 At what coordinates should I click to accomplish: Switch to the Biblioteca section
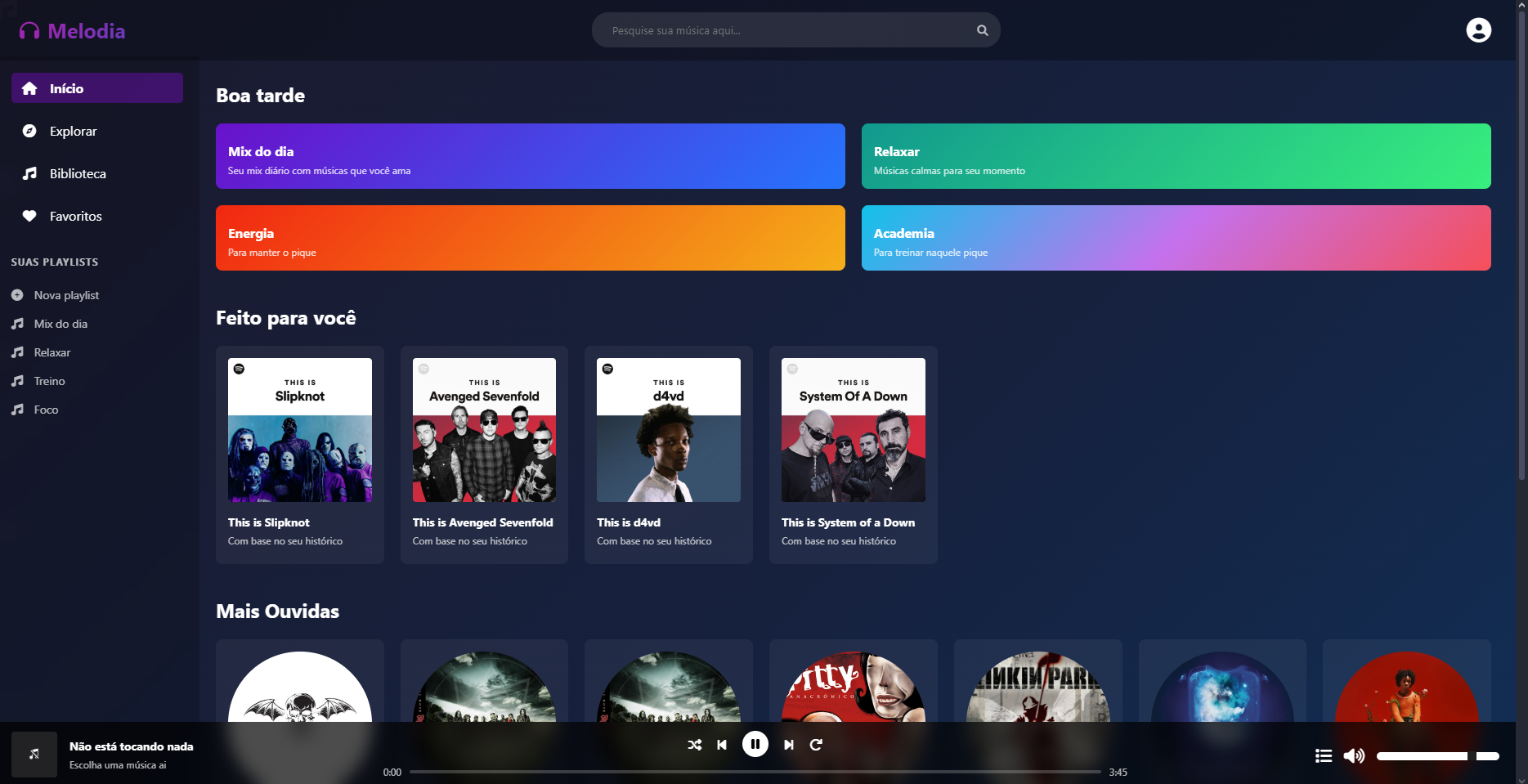pyautogui.click(x=77, y=173)
